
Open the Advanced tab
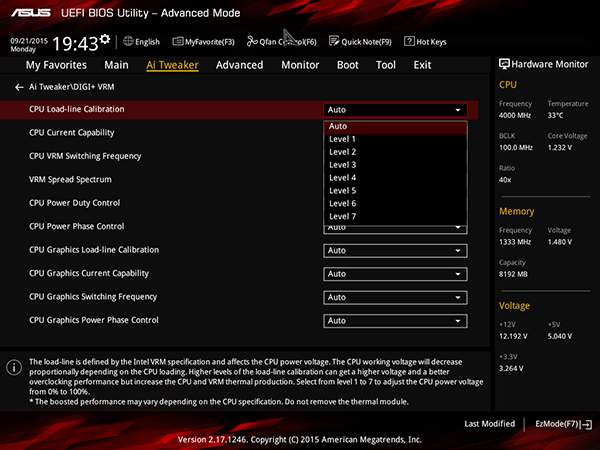click(240, 65)
